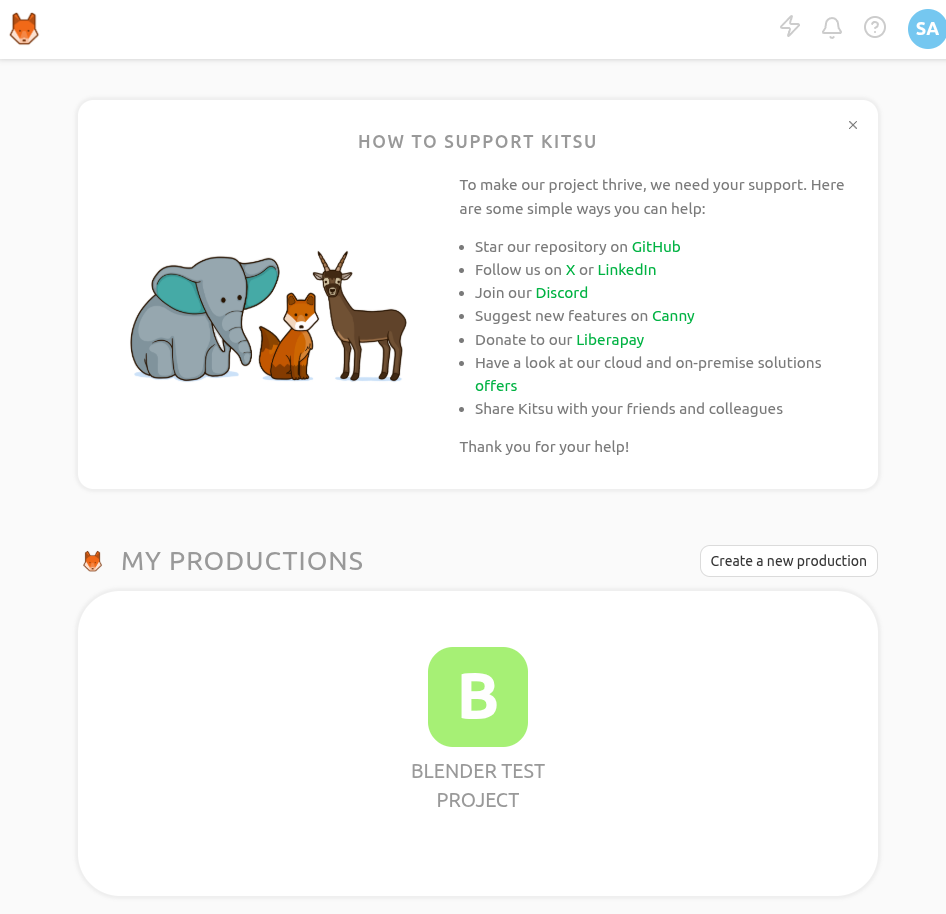Screen dimensions: 946x914
Task: Join via the Discord link
Action: click(562, 293)
